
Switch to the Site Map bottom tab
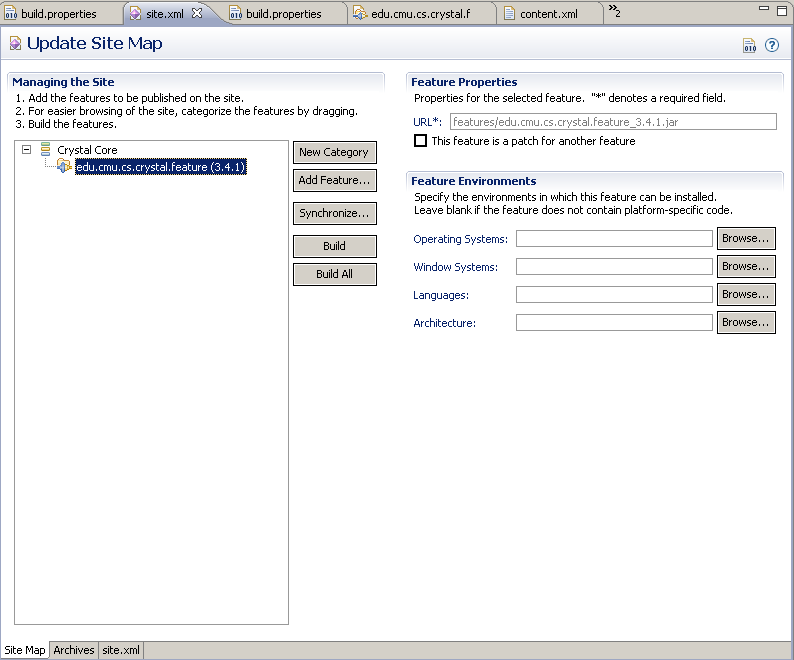pyautogui.click(x=25, y=650)
